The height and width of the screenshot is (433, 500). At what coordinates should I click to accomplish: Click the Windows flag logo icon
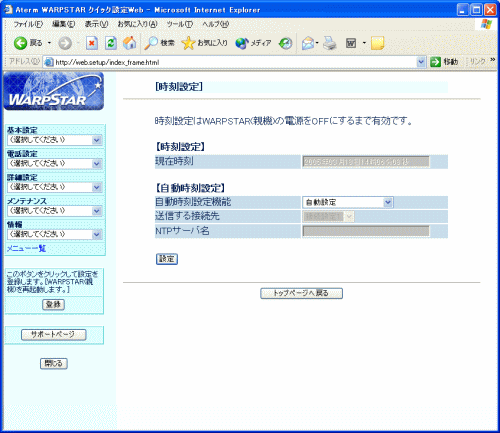coord(486,24)
